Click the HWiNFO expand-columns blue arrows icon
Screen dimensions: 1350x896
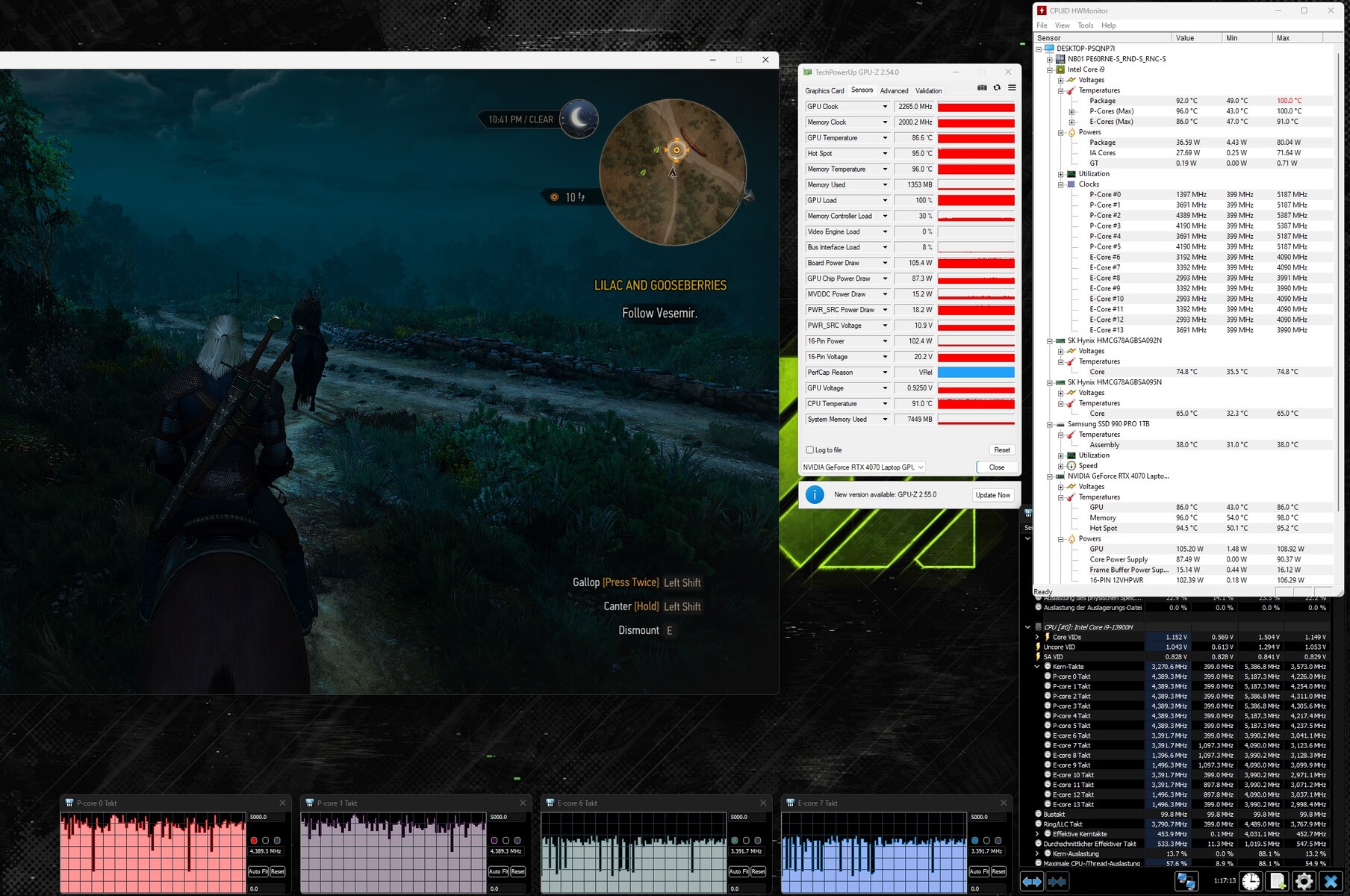(x=1032, y=882)
